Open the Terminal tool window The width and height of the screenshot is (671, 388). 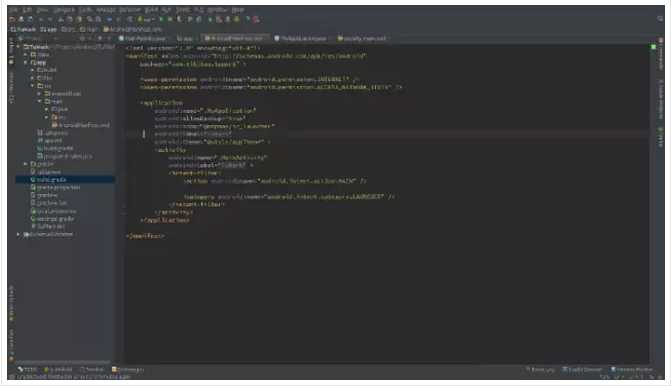[92, 370]
